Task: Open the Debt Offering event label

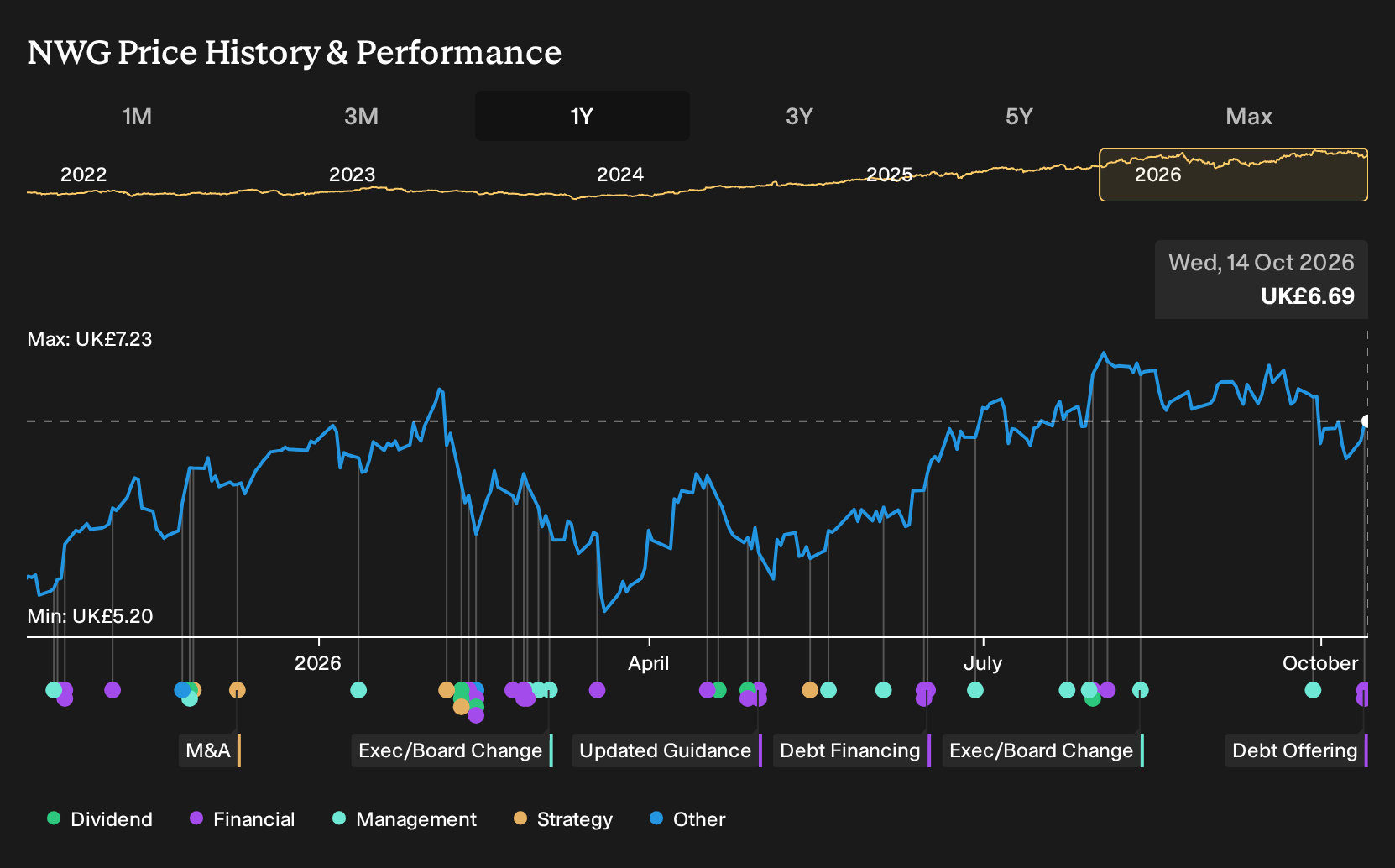Action: click(1296, 750)
